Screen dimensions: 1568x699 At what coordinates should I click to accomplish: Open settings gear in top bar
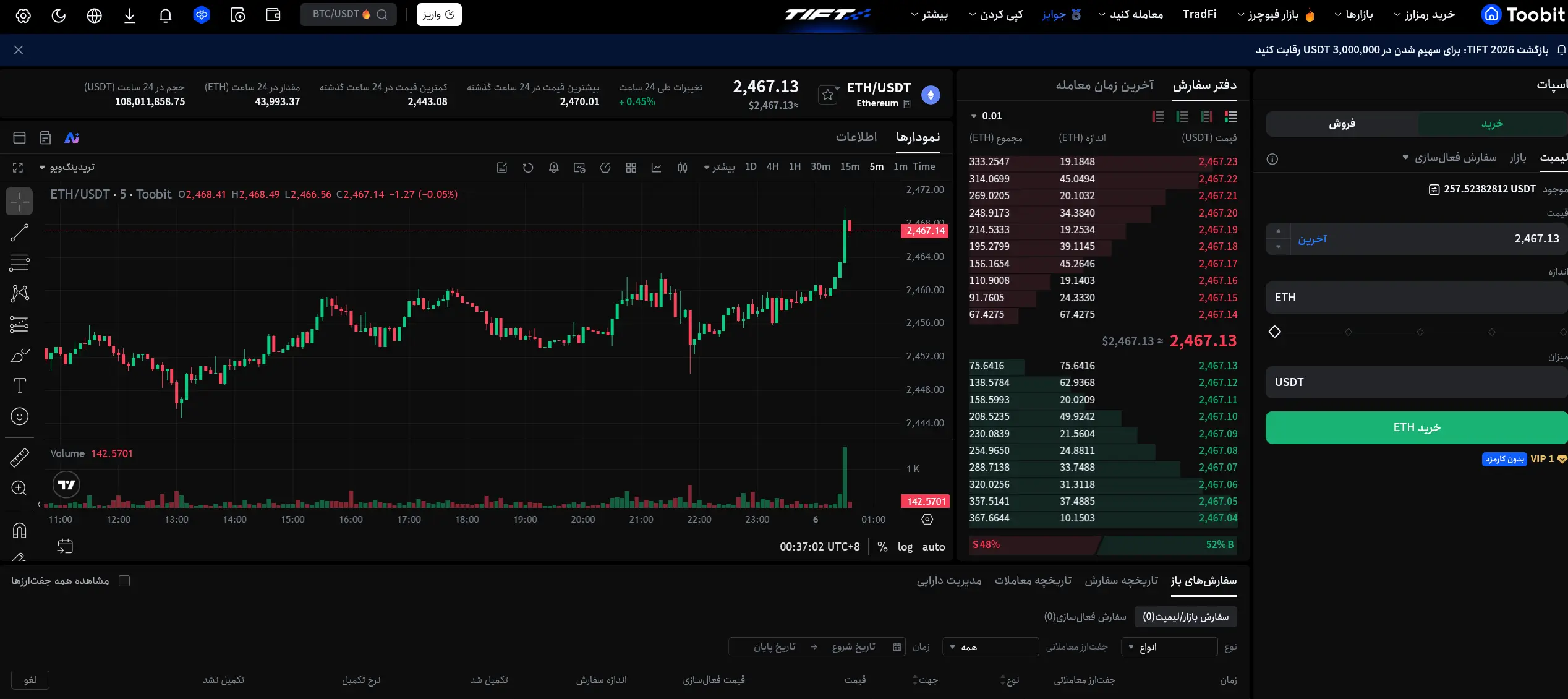(x=23, y=15)
